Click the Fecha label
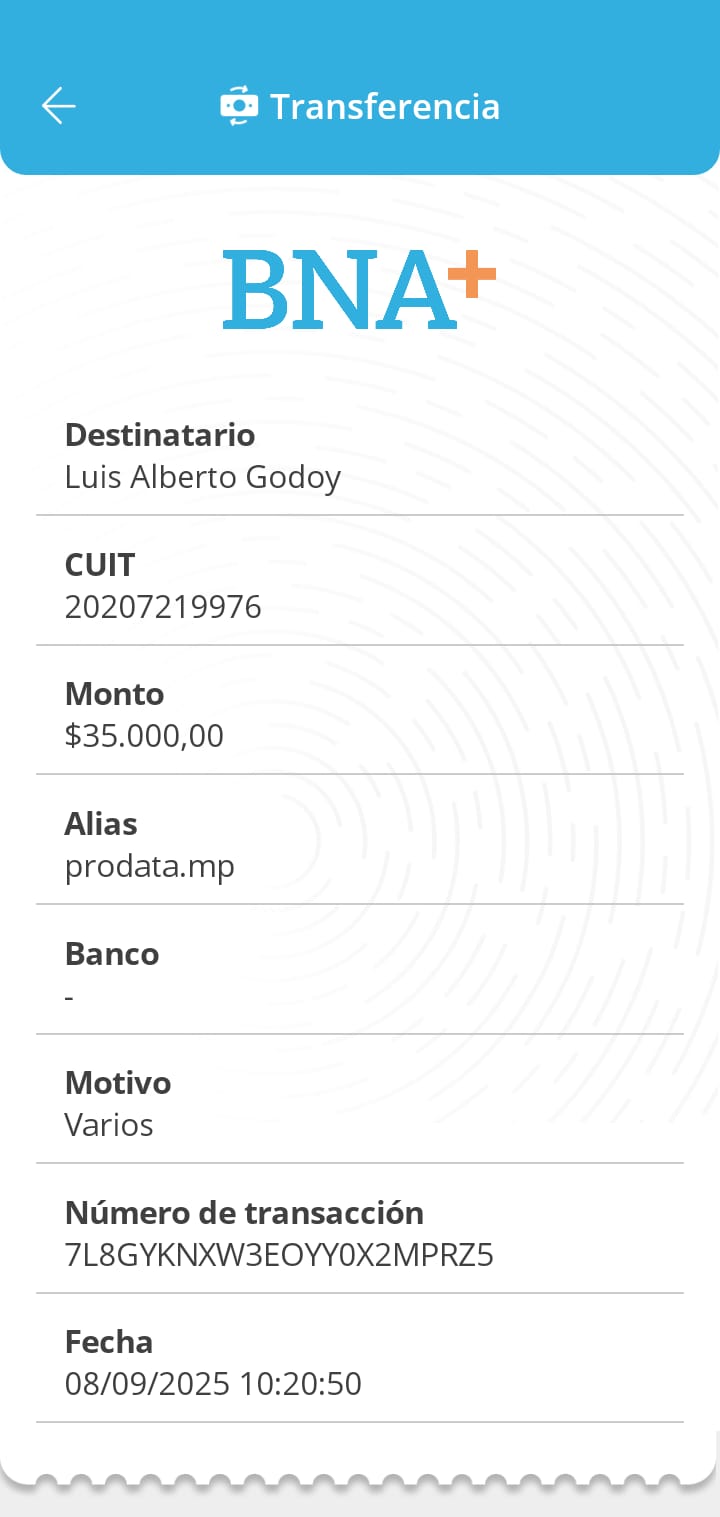Viewport: 720px width, 1517px height. (109, 1342)
